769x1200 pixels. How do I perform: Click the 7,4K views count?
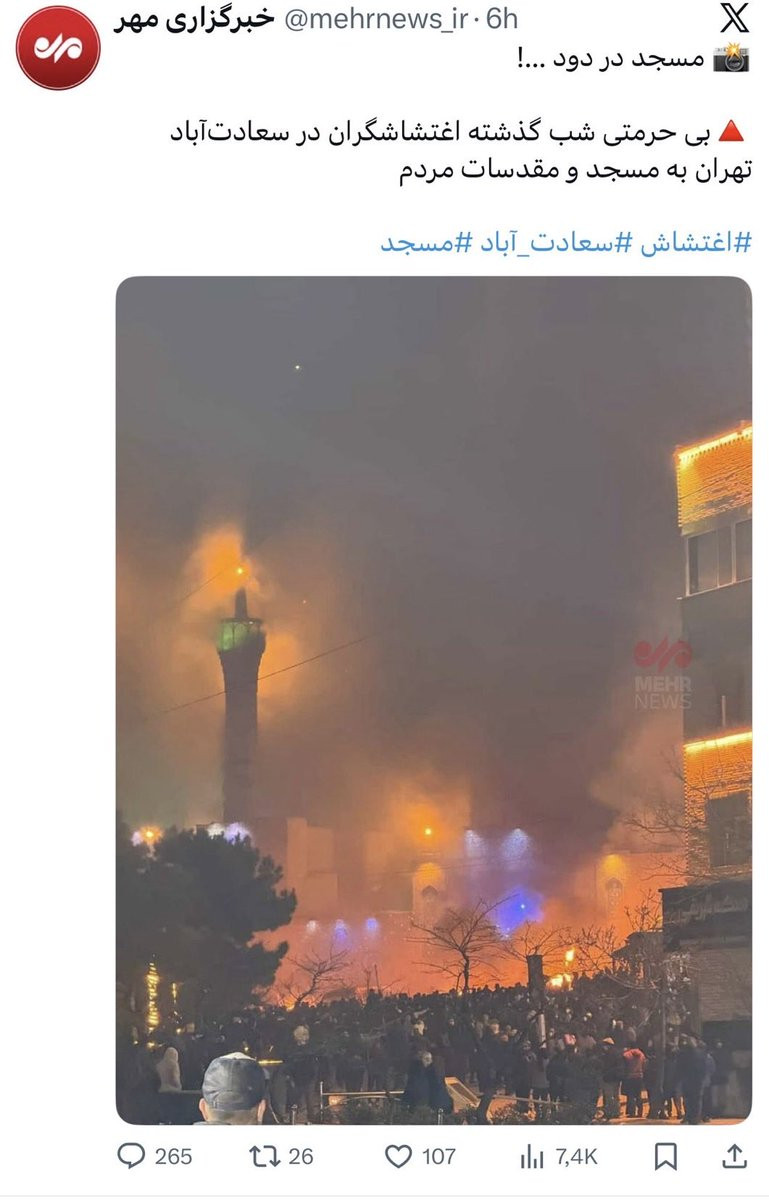click(x=576, y=1157)
